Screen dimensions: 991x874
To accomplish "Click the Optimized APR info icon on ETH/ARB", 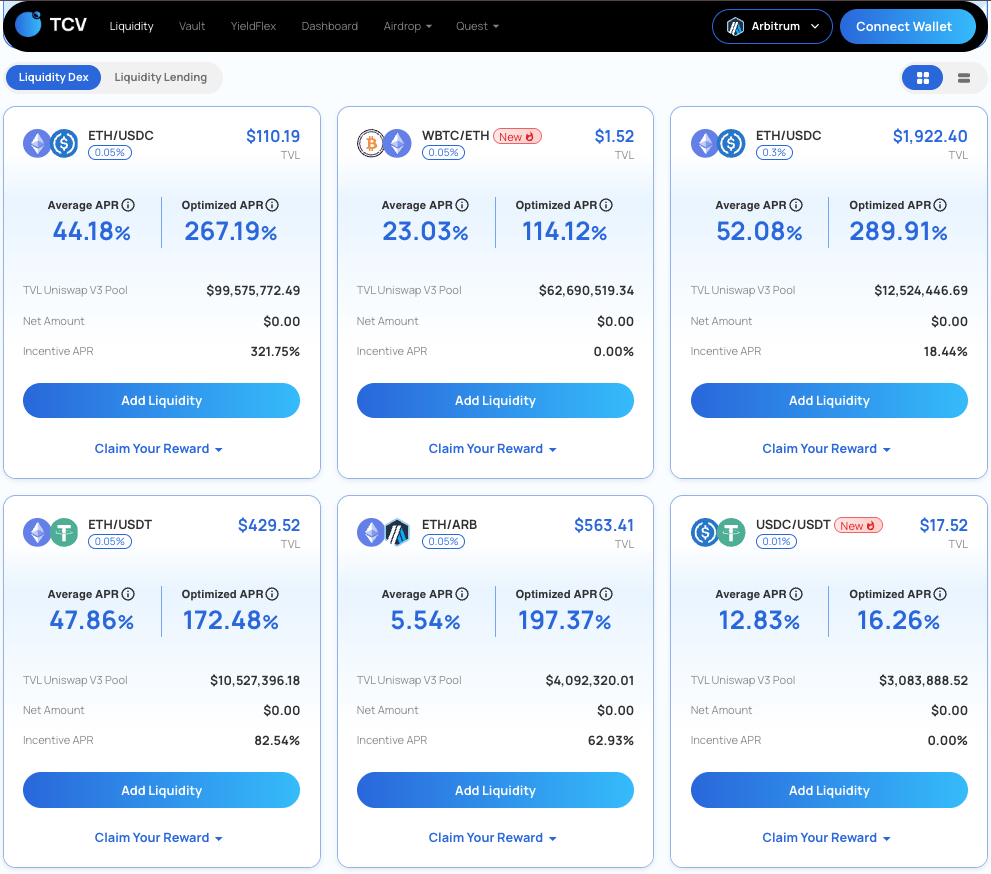I will (x=605, y=593).
